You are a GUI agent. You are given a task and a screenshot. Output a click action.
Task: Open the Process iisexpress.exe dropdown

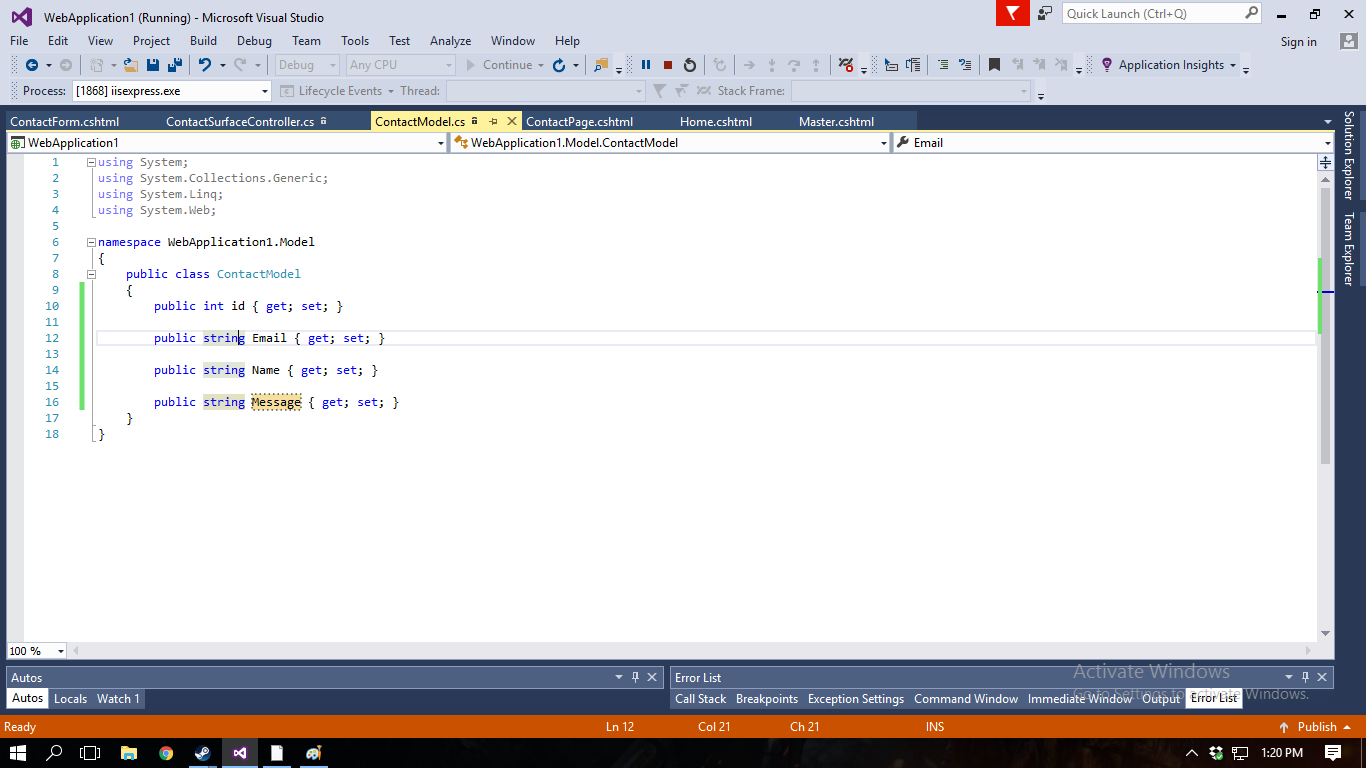point(265,91)
